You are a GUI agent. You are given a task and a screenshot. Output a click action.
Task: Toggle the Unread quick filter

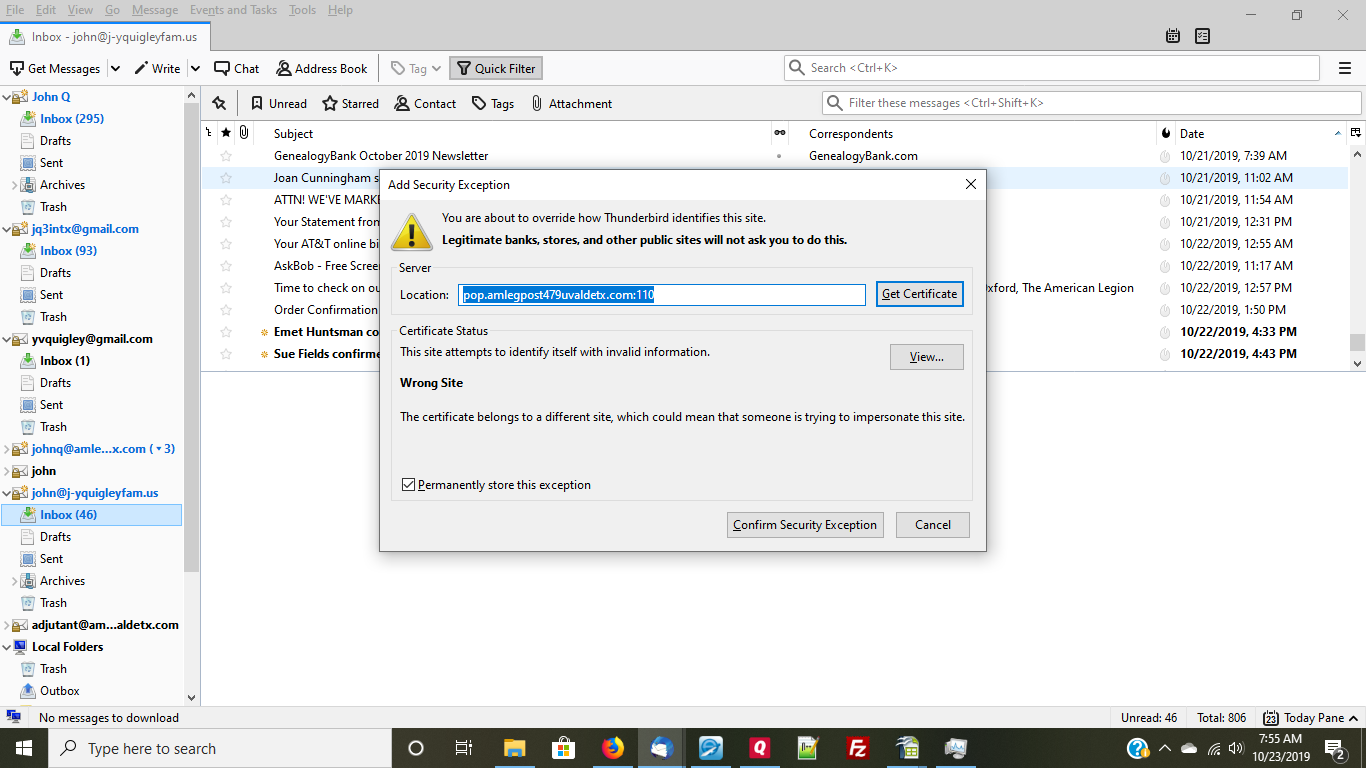278,104
